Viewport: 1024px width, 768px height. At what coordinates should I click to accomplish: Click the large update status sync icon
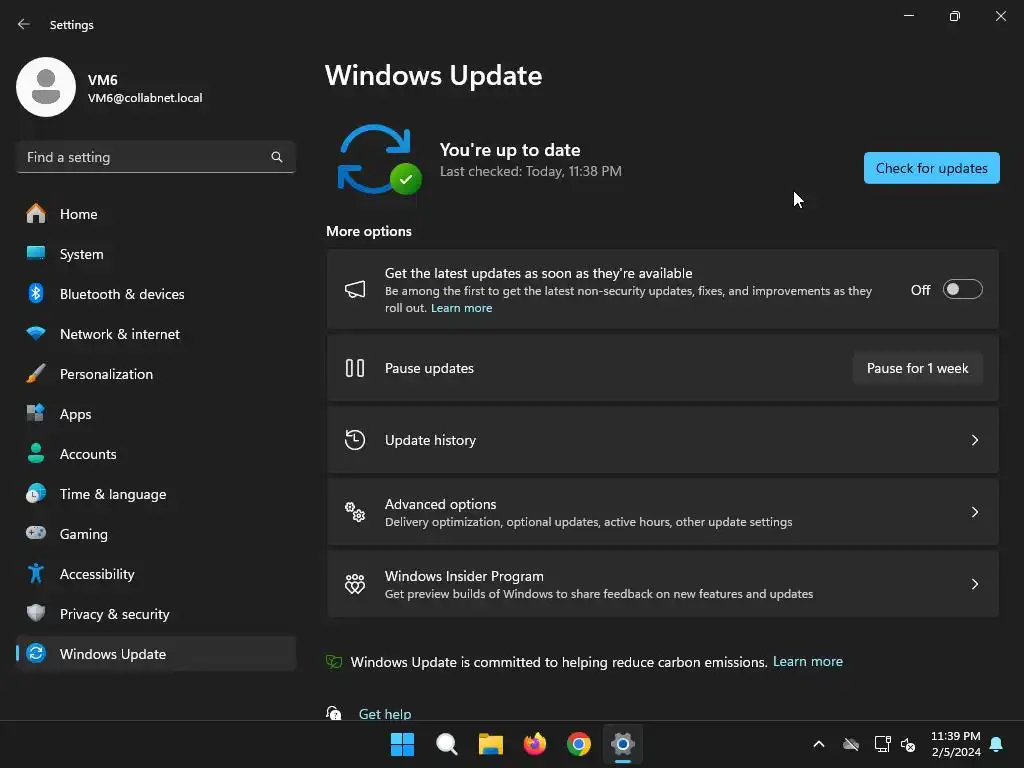tap(379, 160)
